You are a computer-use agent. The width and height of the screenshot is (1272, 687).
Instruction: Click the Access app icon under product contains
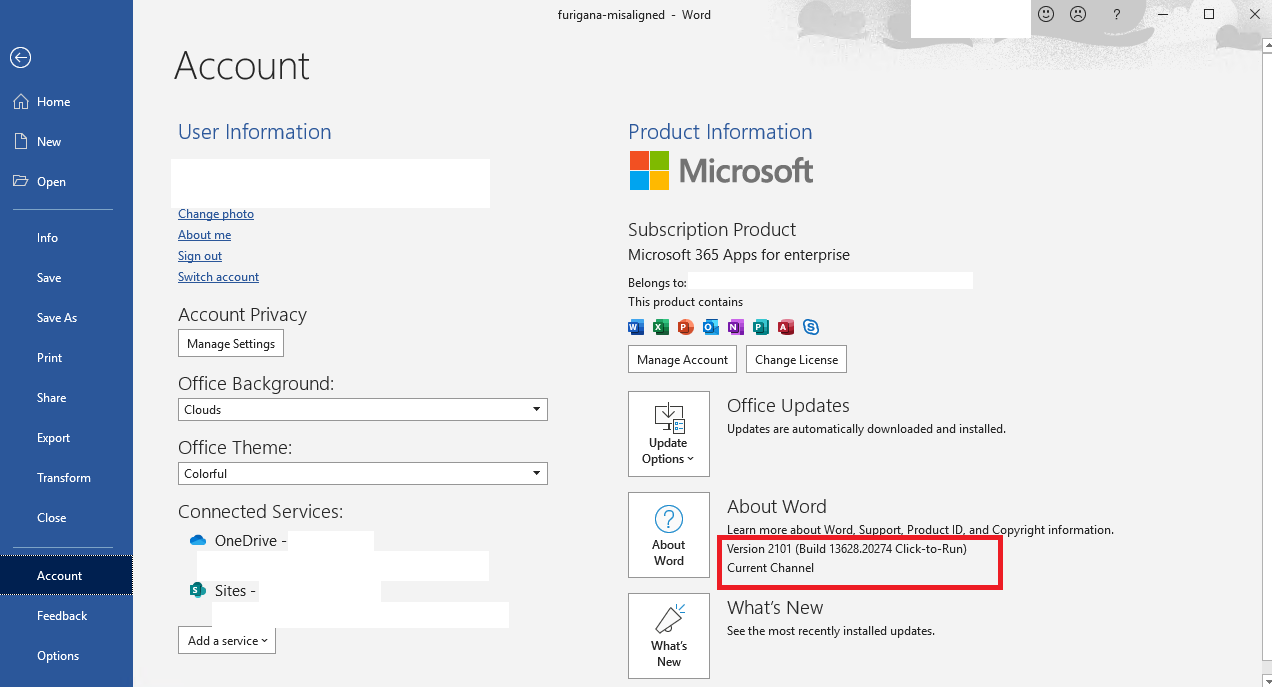[786, 327]
